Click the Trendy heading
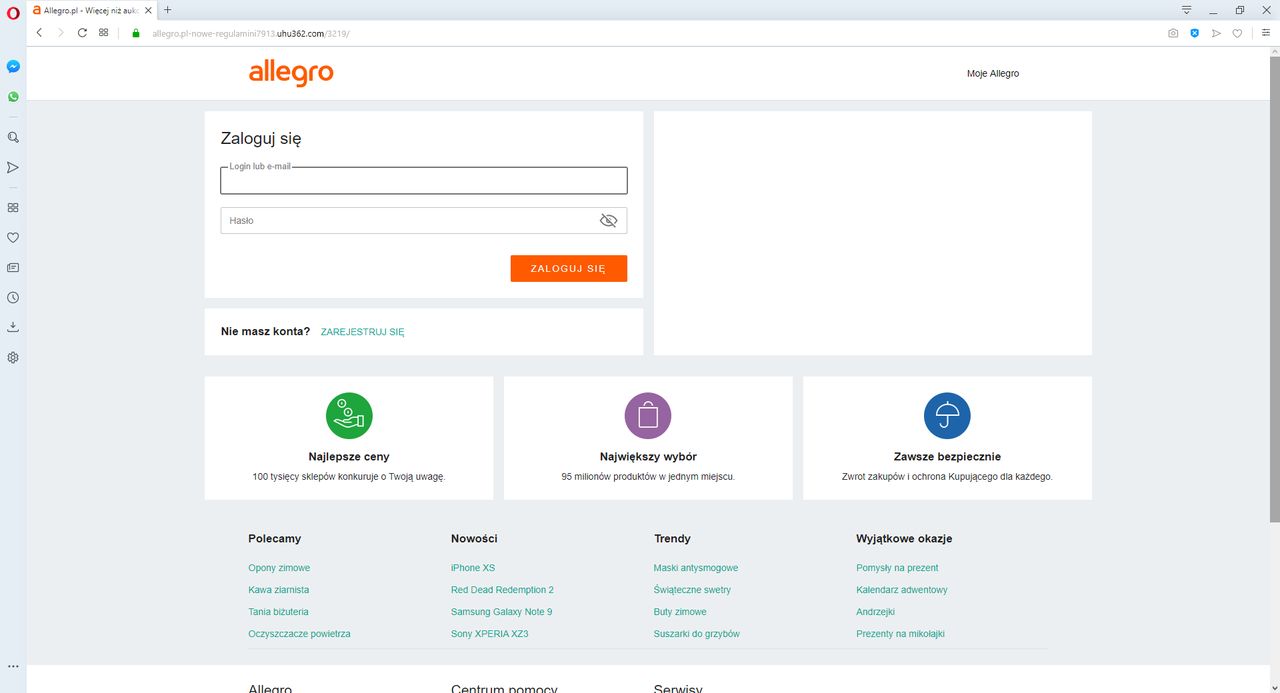The height and width of the screenshot is (693, 1280). [x=672, y=538]
